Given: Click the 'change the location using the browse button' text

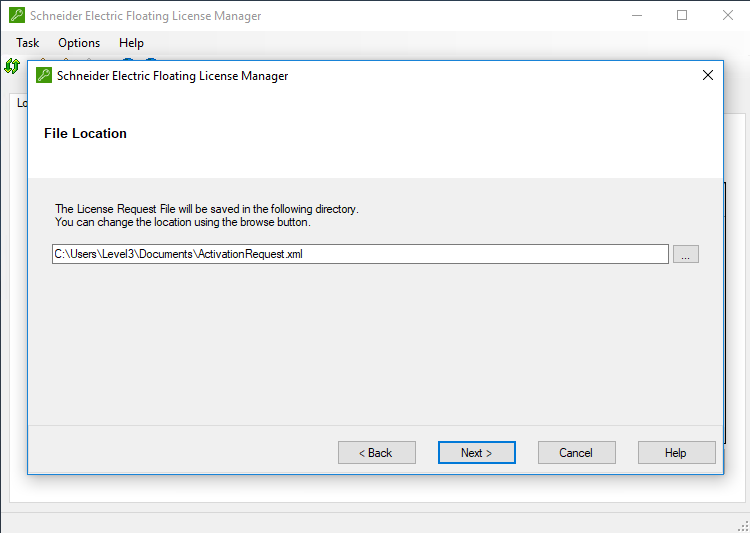Looking at the screenshot, I should pos(183,222).
